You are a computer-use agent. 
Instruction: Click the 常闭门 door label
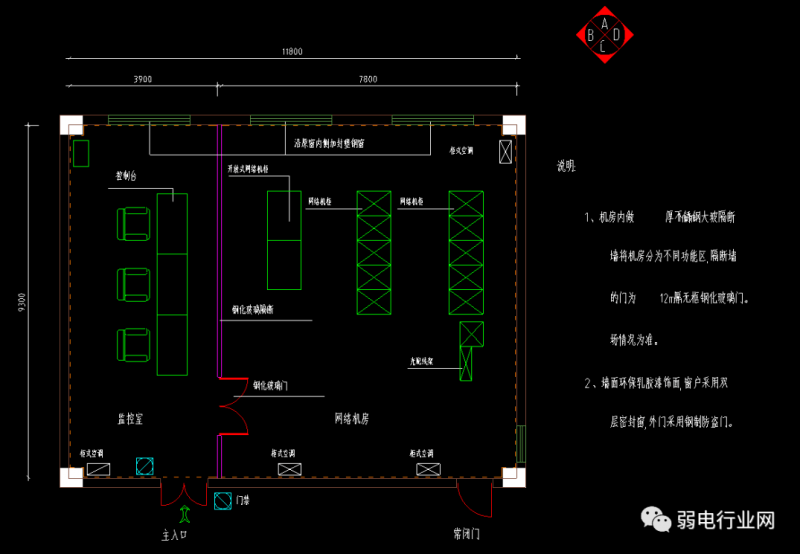(x=467, y=534)
